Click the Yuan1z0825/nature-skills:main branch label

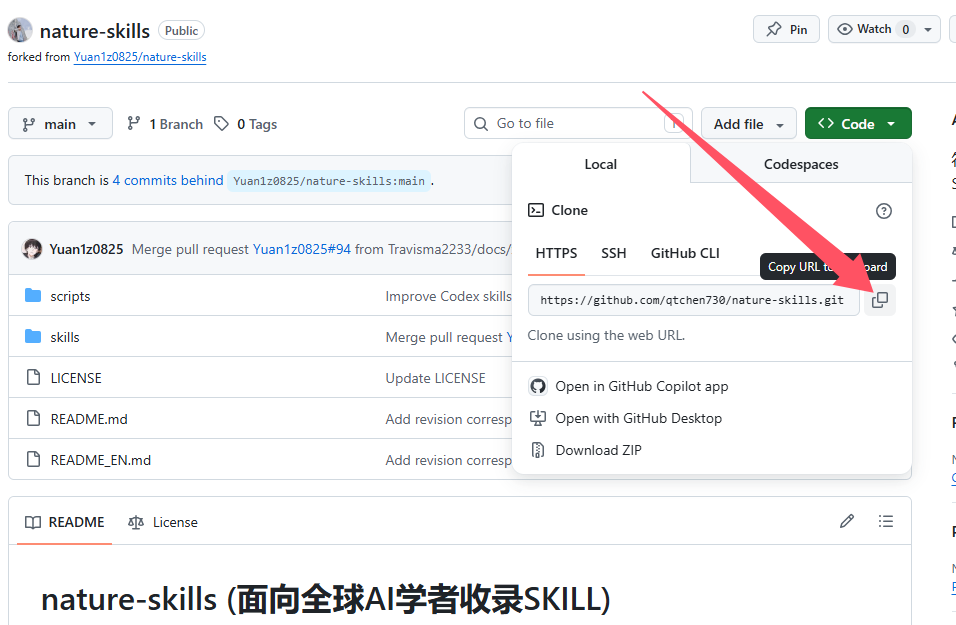[x=329, y=181]
